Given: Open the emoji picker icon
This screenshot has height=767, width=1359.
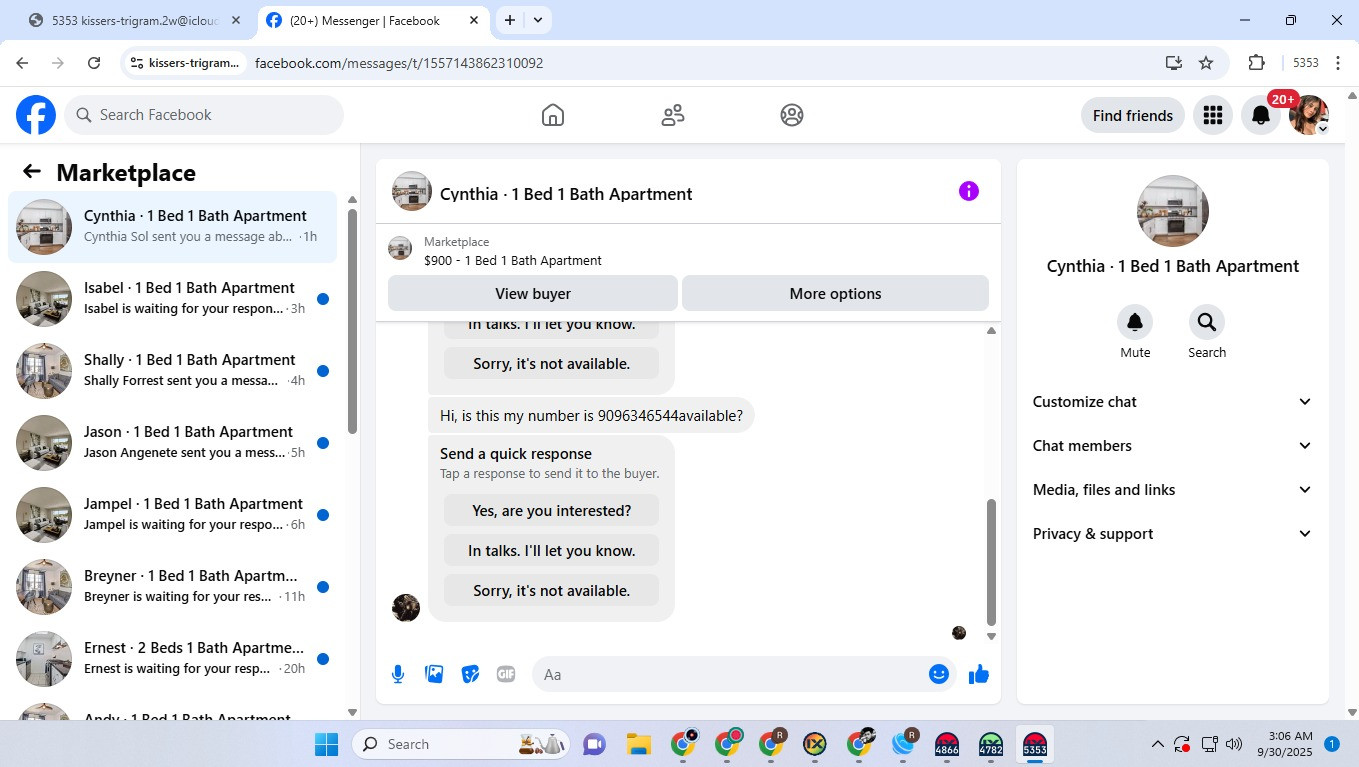Looking at the screenshot, I should [938, 674].
